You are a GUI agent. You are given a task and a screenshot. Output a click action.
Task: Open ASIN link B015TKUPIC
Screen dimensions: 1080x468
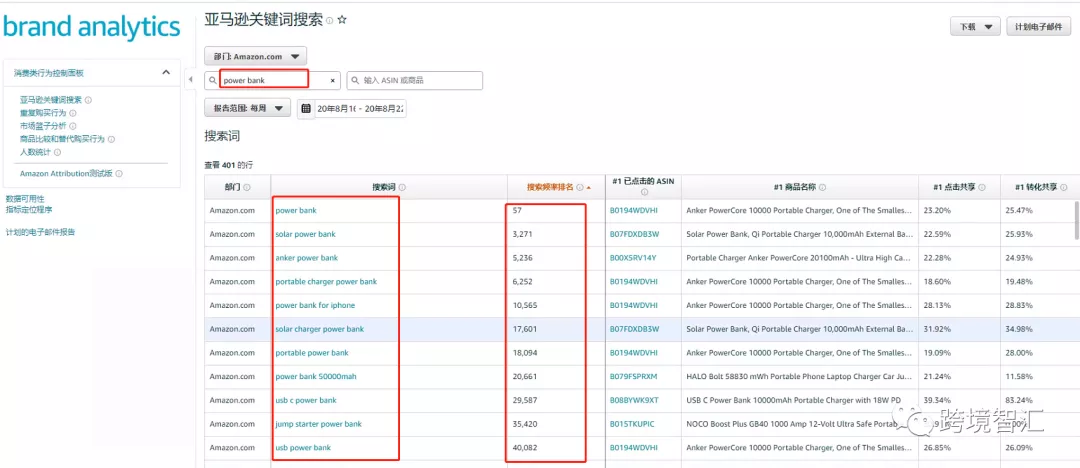coord(632,424)
